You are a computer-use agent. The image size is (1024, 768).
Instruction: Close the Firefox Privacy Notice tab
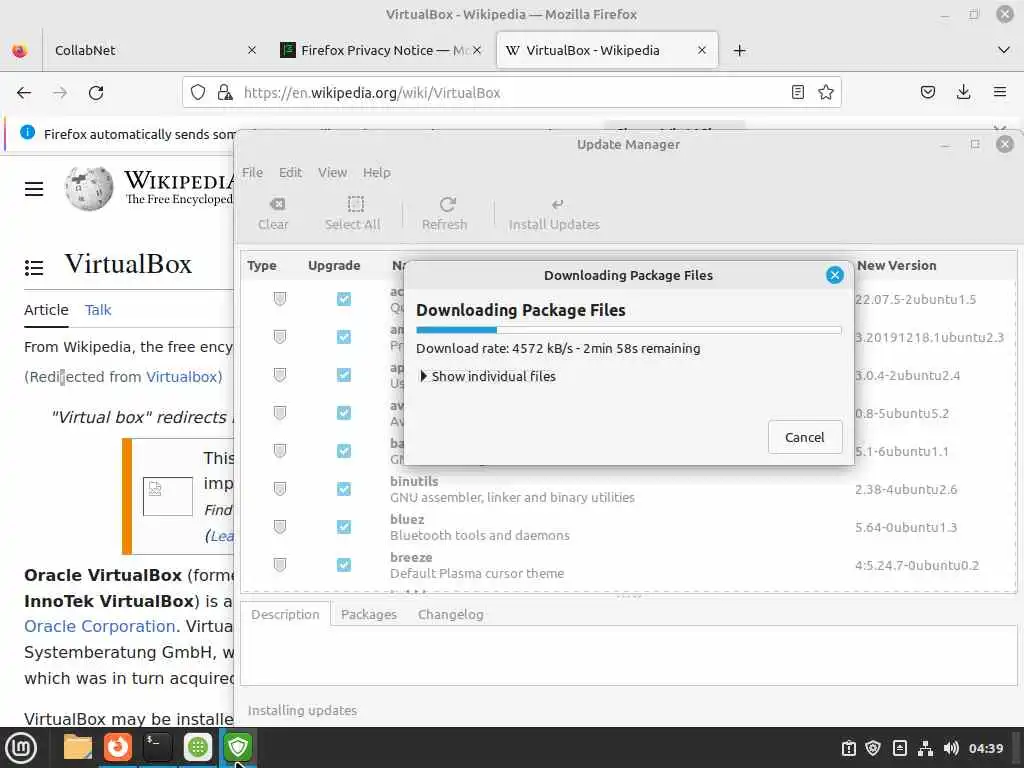pyautogui.click(x=477, y=50)
